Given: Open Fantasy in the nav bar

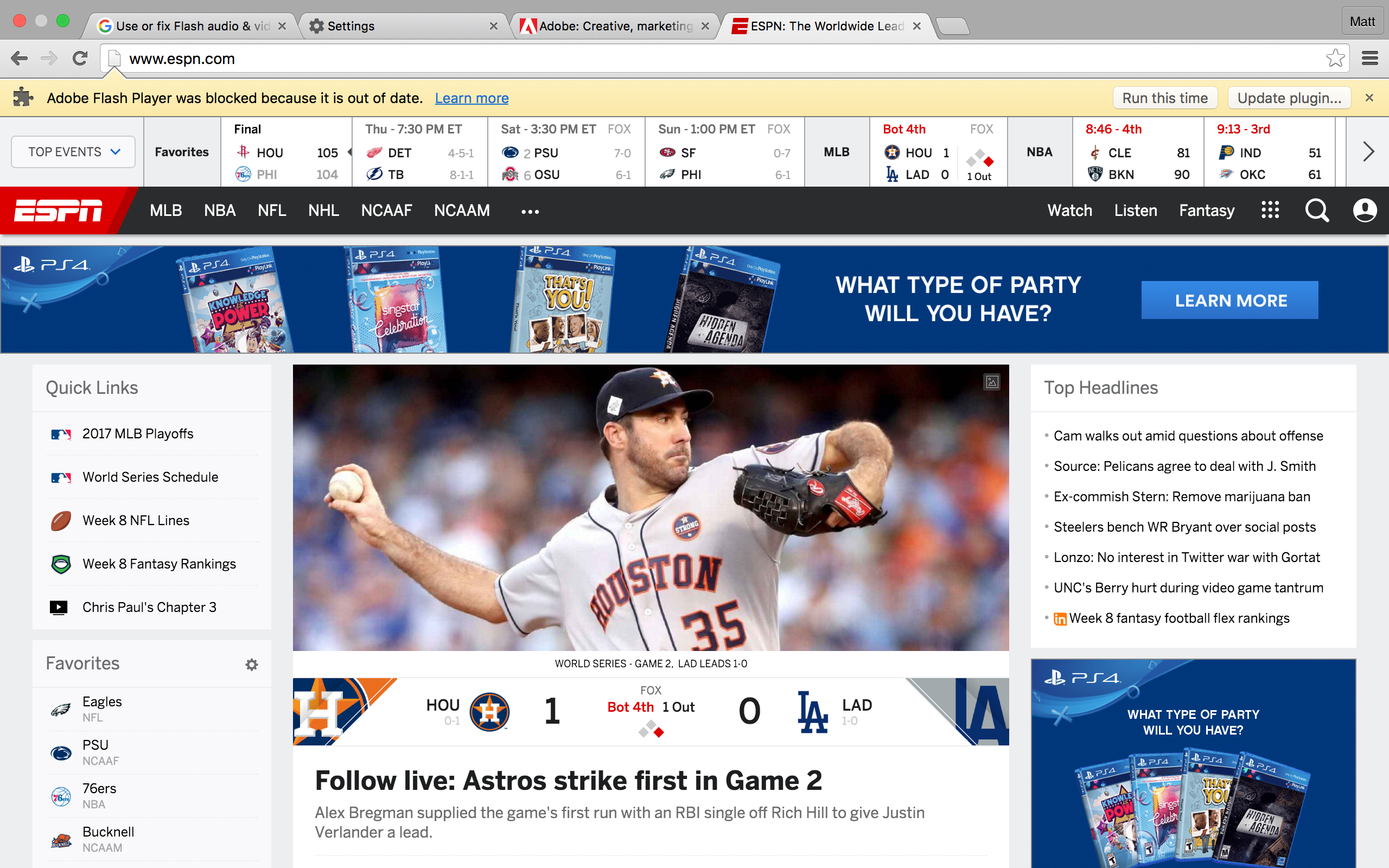Looking at the screenshot, I should [1207, 210].
